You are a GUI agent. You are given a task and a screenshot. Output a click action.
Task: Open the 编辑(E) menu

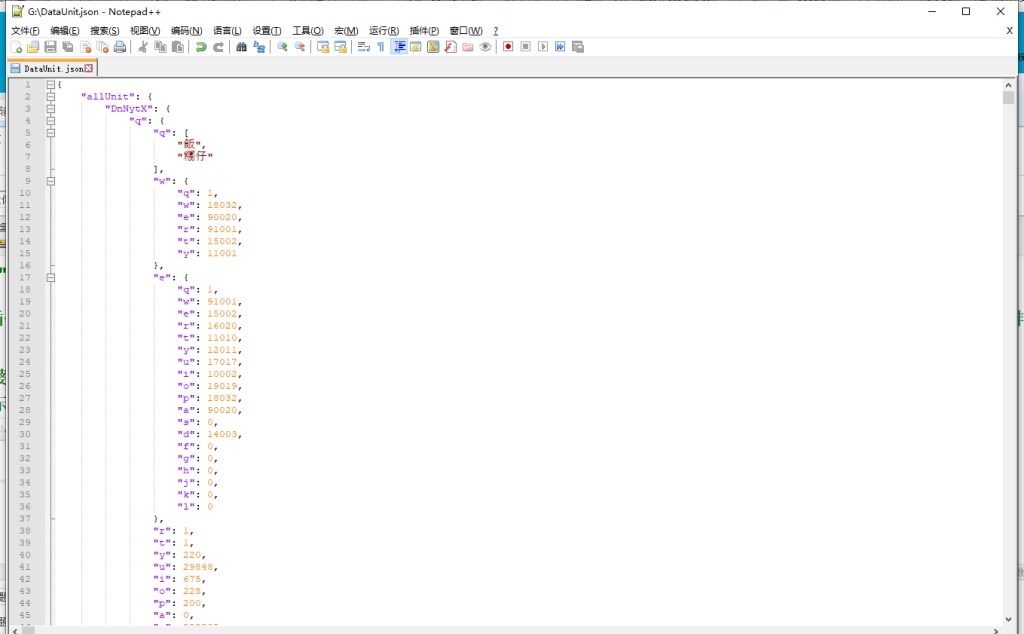click(x=65, y=31)
